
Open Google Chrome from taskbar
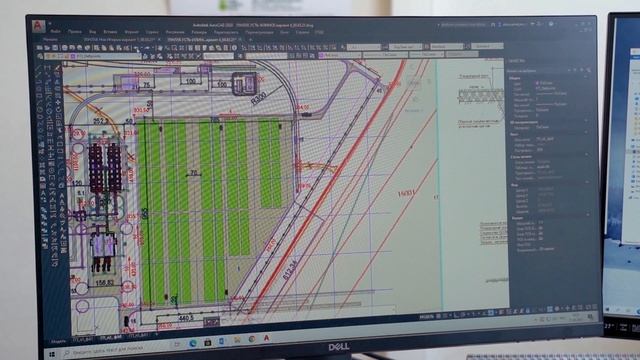click(252, 339)
